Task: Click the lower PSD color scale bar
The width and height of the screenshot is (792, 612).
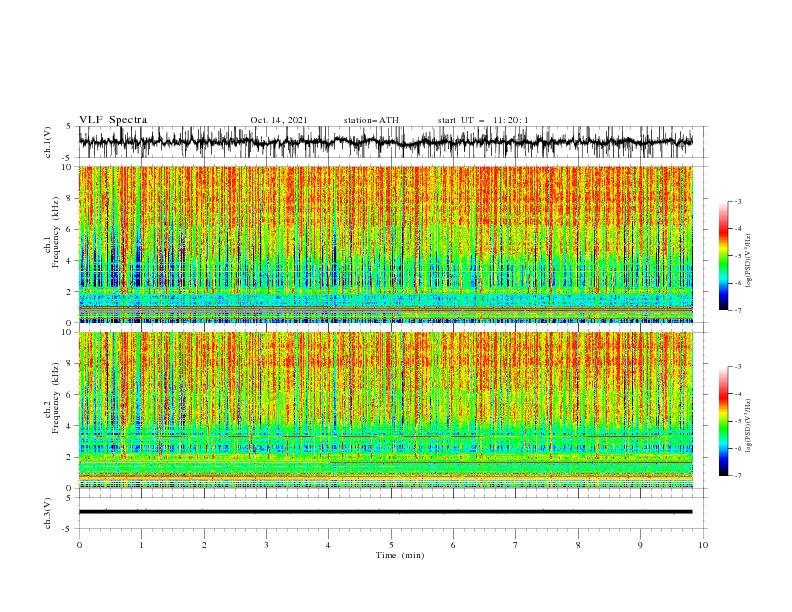Action: [724, 421]
